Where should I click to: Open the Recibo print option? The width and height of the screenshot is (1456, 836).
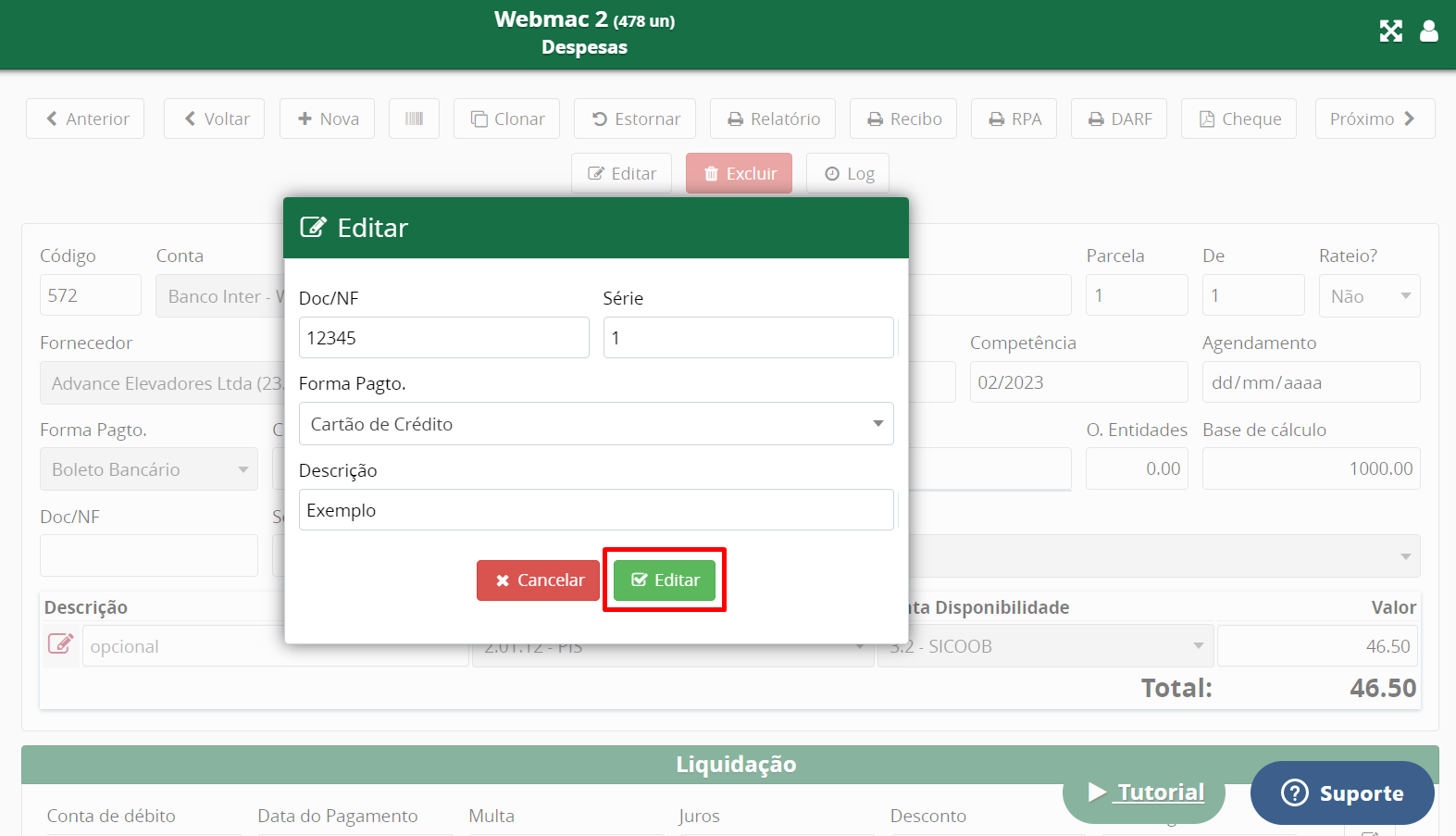tap(903, 119)
